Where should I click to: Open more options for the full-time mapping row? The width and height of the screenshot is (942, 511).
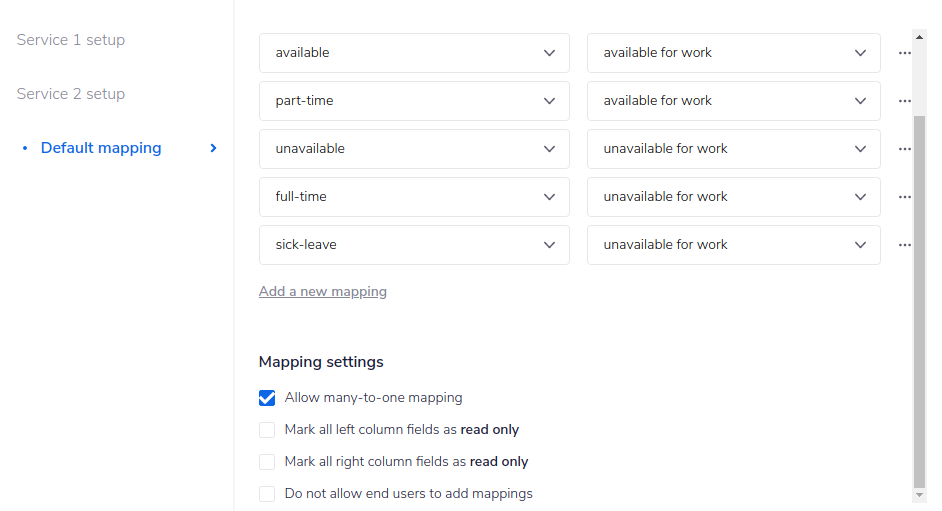point(904,197)
